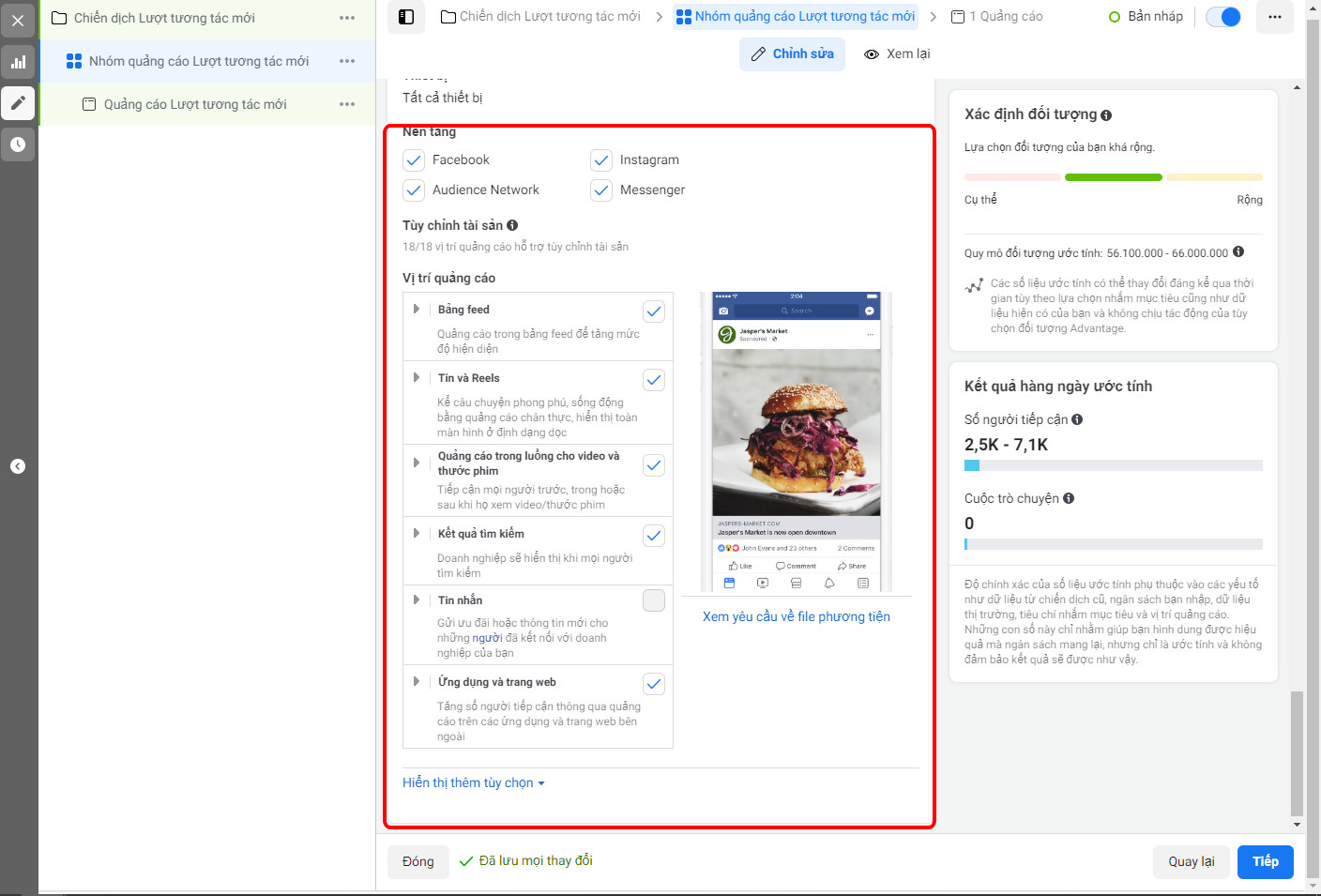Collapse left panel with the arrow icon

18,466
